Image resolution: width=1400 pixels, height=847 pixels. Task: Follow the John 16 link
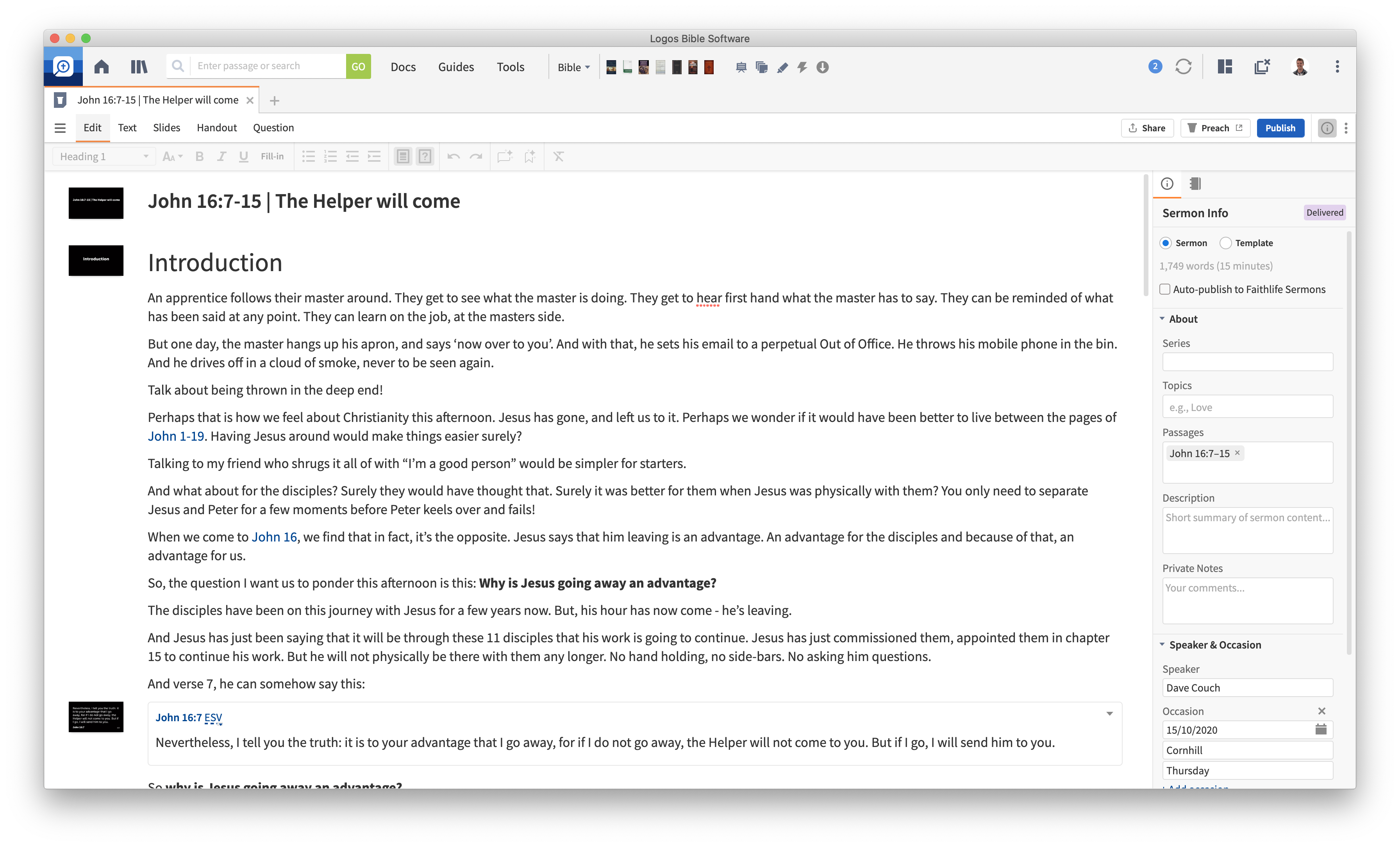pos(275,537)
